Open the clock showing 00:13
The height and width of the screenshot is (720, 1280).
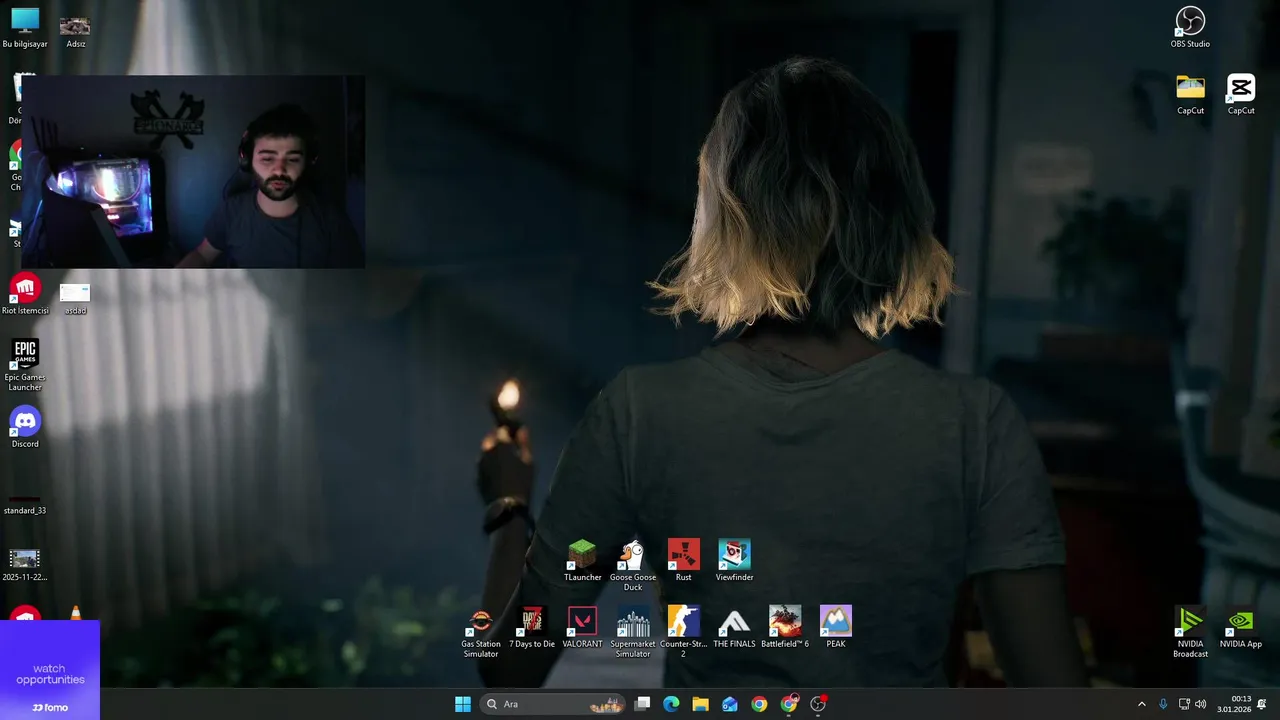click(x=1234, y=704)
